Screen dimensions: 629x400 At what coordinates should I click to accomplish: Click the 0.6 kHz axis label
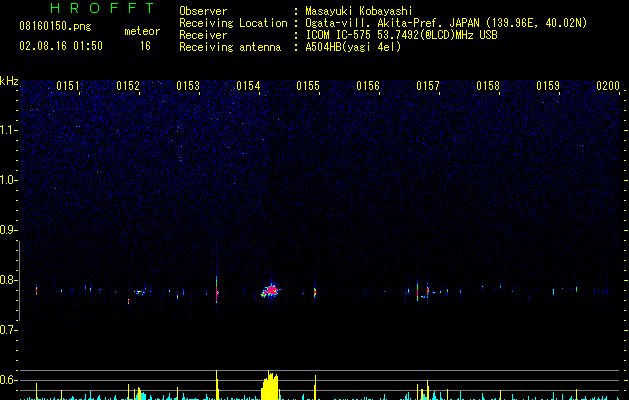(x=9, y=380)
